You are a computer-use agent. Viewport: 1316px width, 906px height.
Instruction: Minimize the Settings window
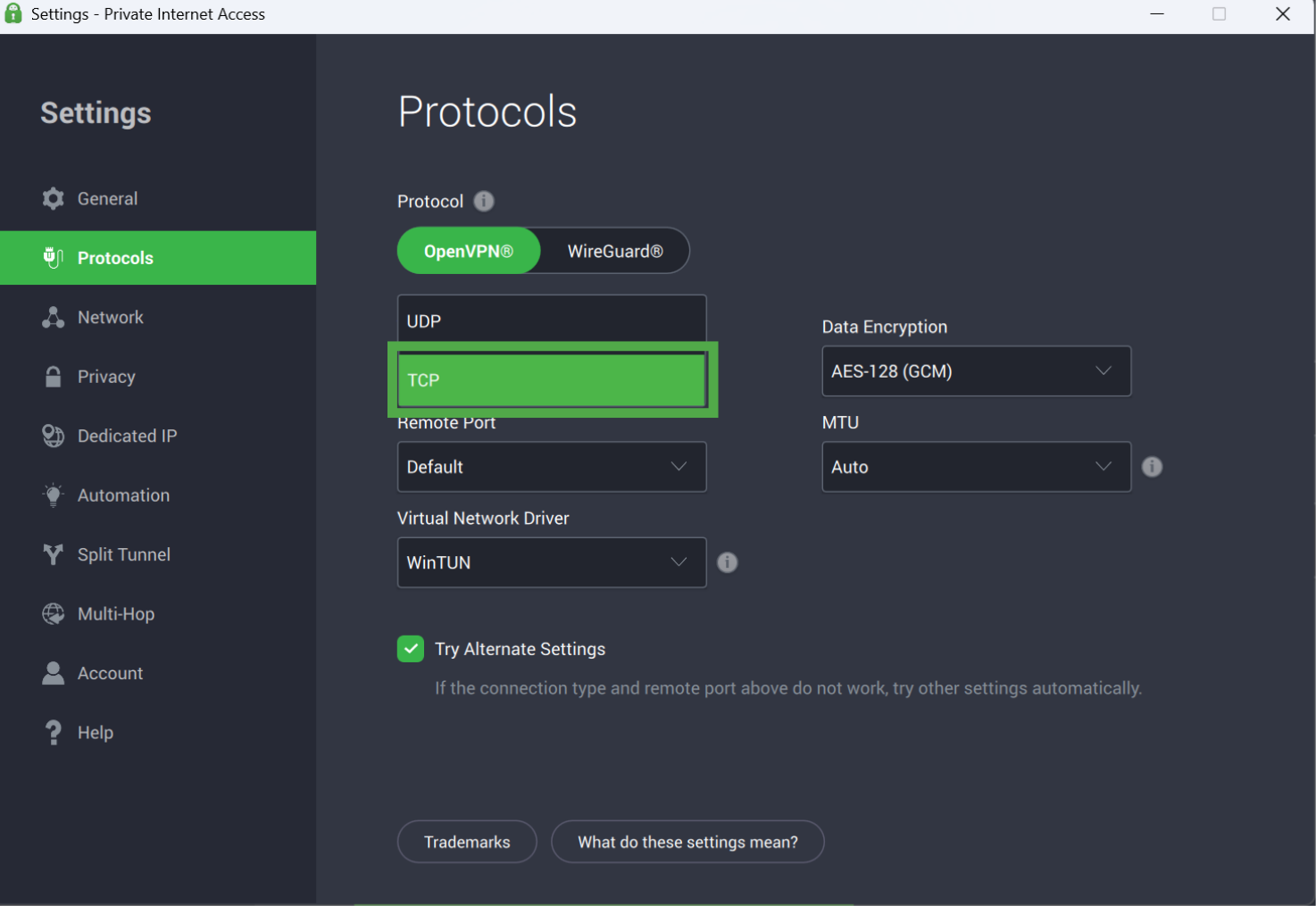[x=1157, y=14]
